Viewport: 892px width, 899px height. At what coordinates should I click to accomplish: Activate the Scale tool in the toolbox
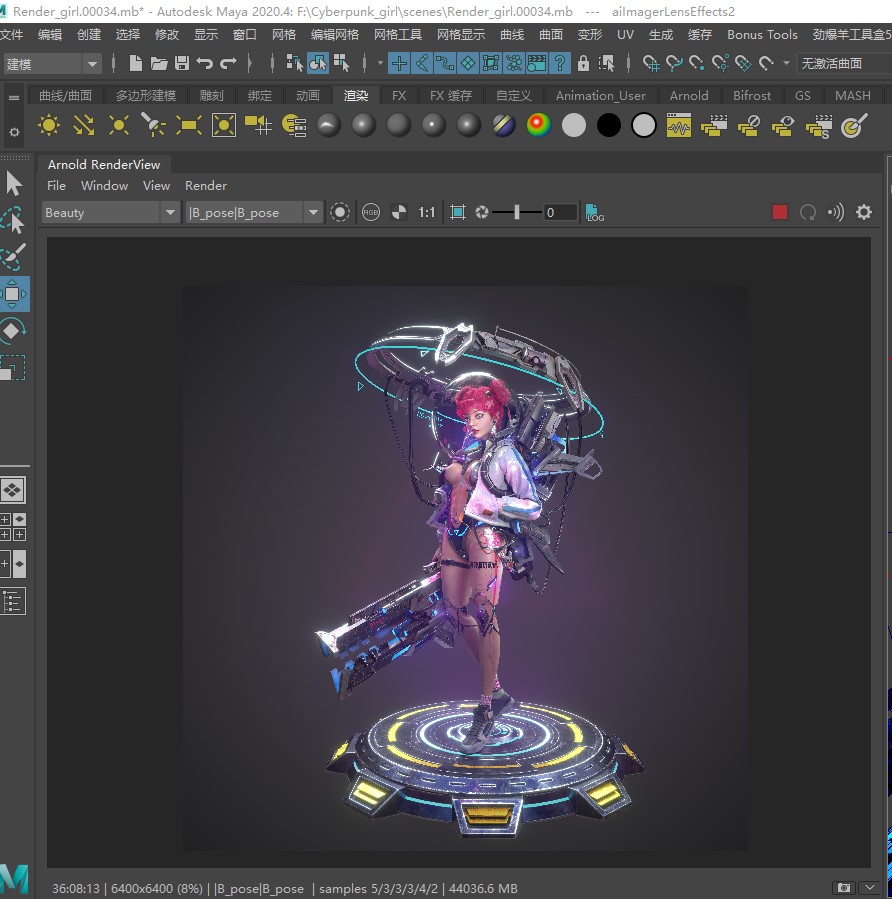point(13,368)
